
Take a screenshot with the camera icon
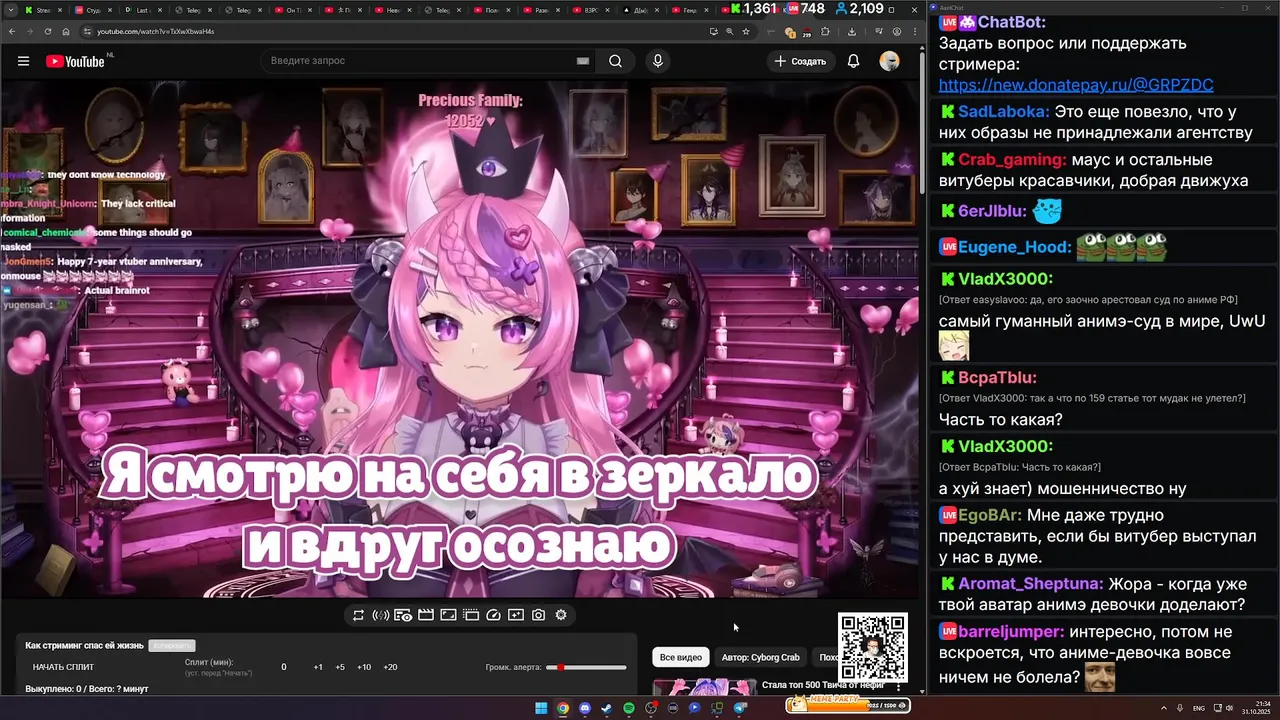pyautogui.click(x=538, y=615)
